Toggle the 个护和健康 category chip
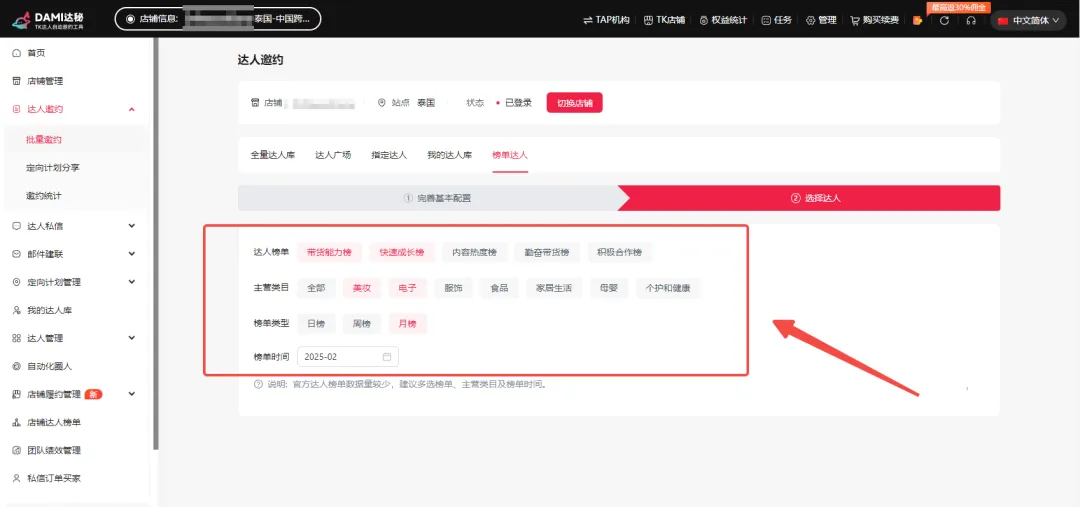 click(x=668, y=288)
